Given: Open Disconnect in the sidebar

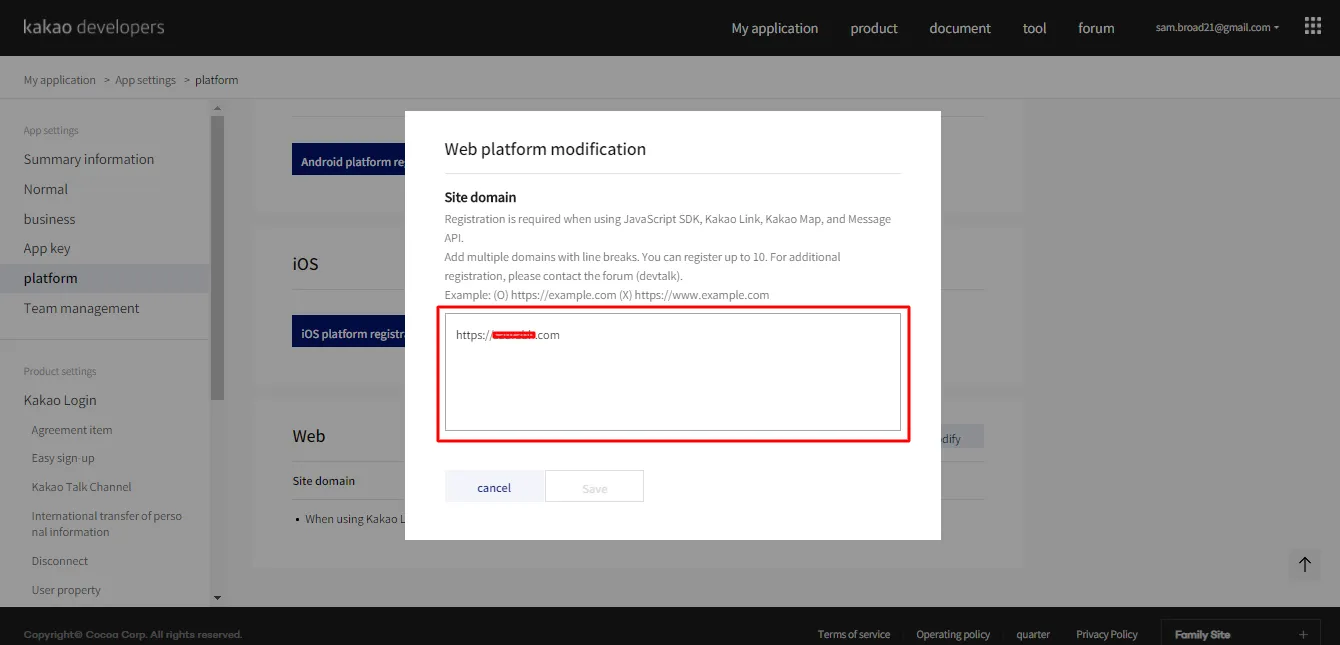Looking at the screenshot, I should 60,561.
